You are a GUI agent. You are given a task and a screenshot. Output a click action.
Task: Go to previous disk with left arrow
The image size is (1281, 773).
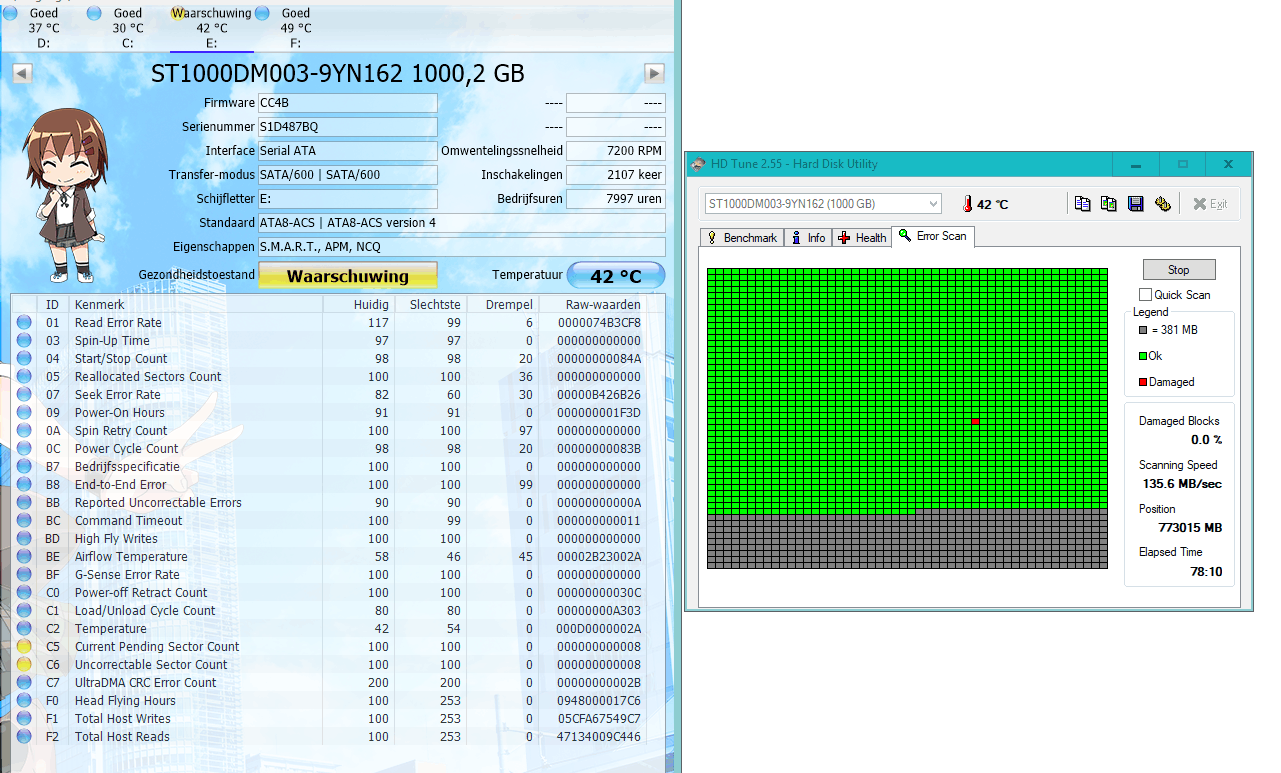(x=22, y=73)
